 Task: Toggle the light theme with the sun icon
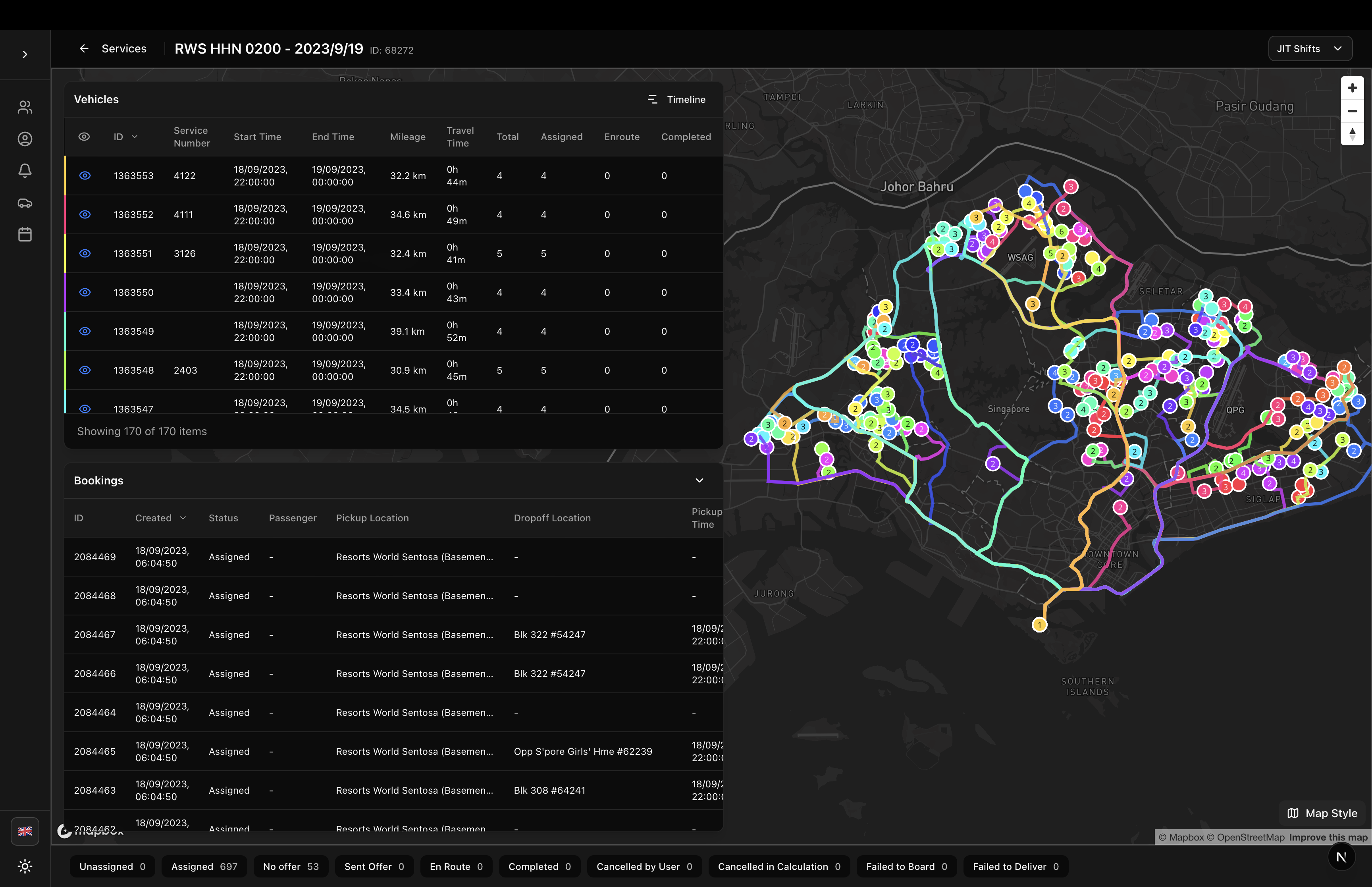coord(25,866)
